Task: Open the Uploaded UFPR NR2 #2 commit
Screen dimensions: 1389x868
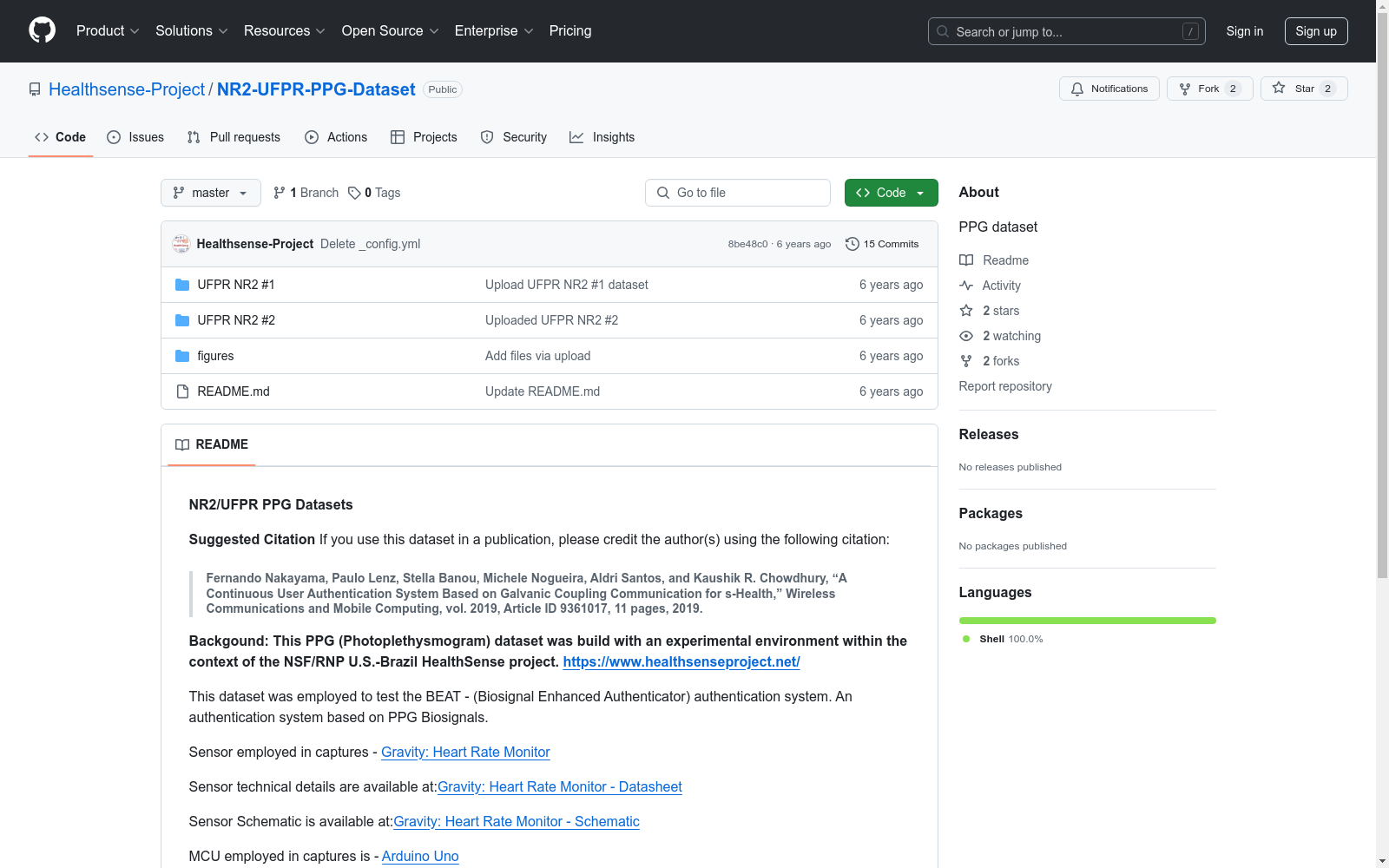Action: click(x=552, y=320)
